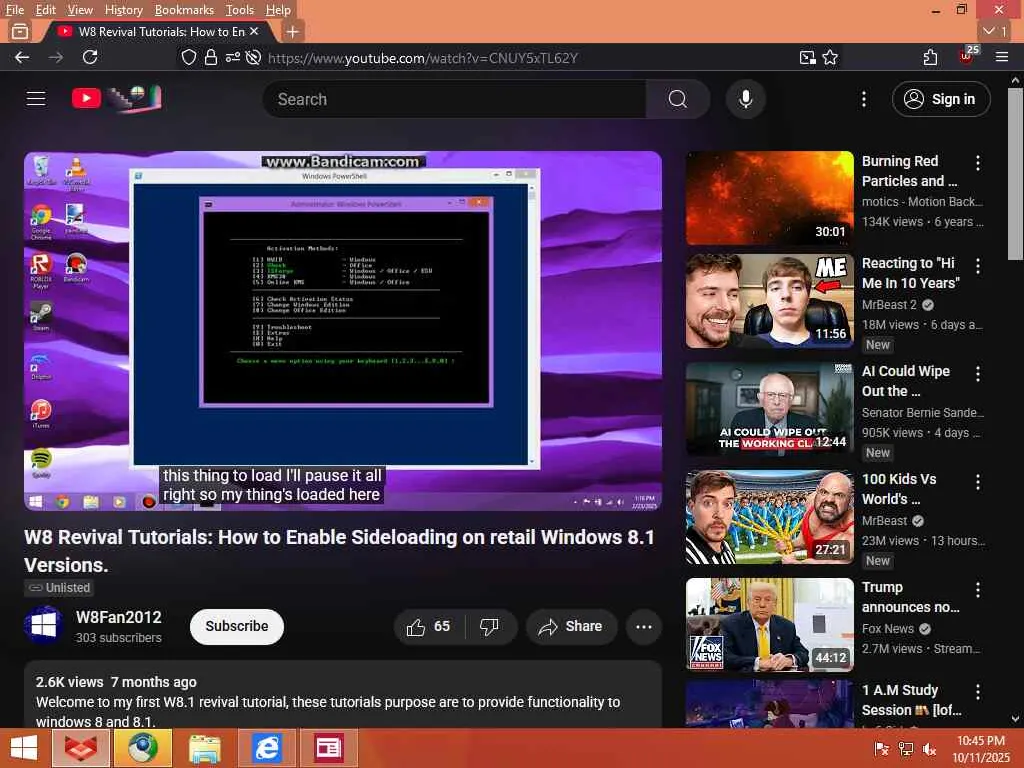Open tracking protection shield icon
This screenshot has width=1024, height=768.
click(189, 57)
